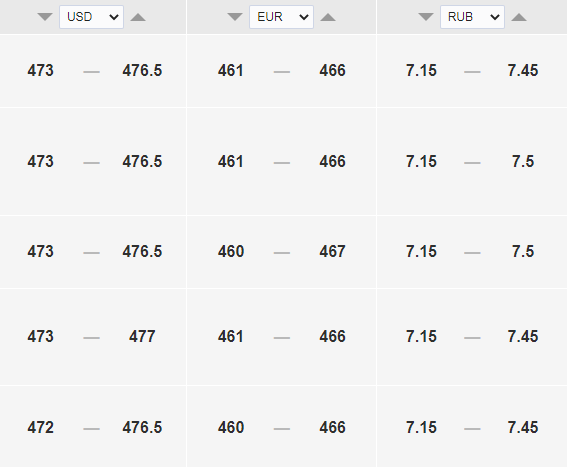Select the first row's 473 USD buy rate
This screenshot has height=467, width=568.
pyautogui.click(x=41, y=70)
